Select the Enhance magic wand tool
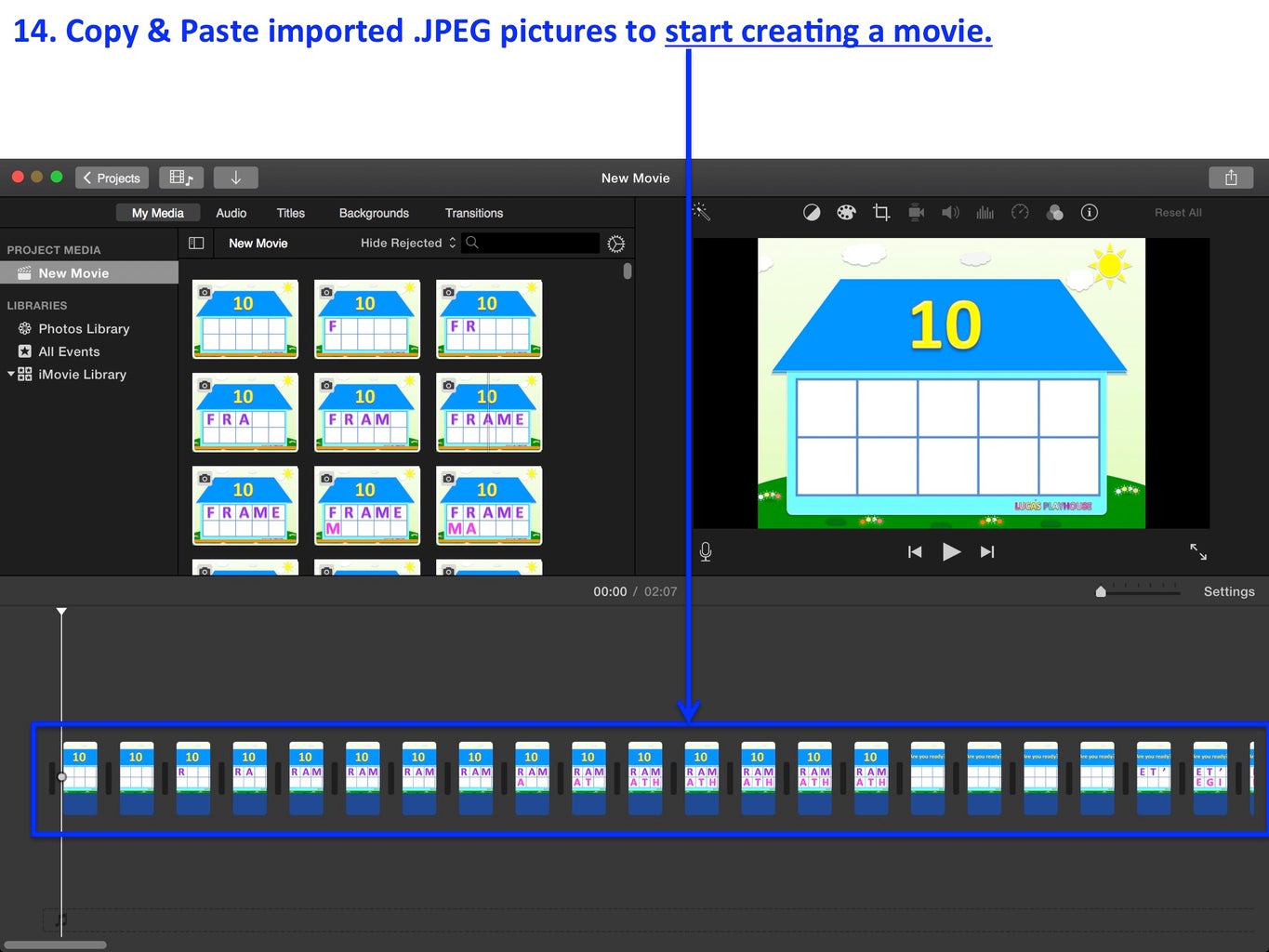The height and width of the screenshot is (952, 1269). (x=702, y=212)
